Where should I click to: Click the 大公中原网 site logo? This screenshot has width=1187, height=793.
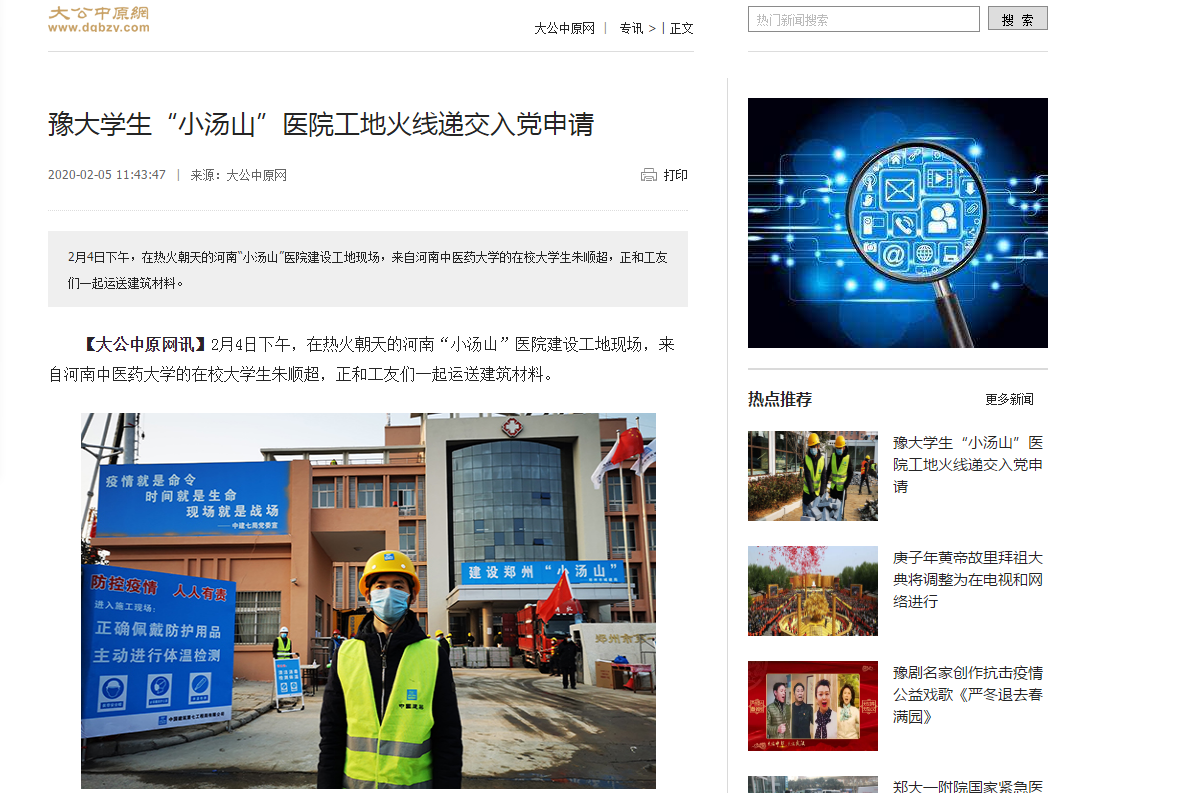(98, 19)
